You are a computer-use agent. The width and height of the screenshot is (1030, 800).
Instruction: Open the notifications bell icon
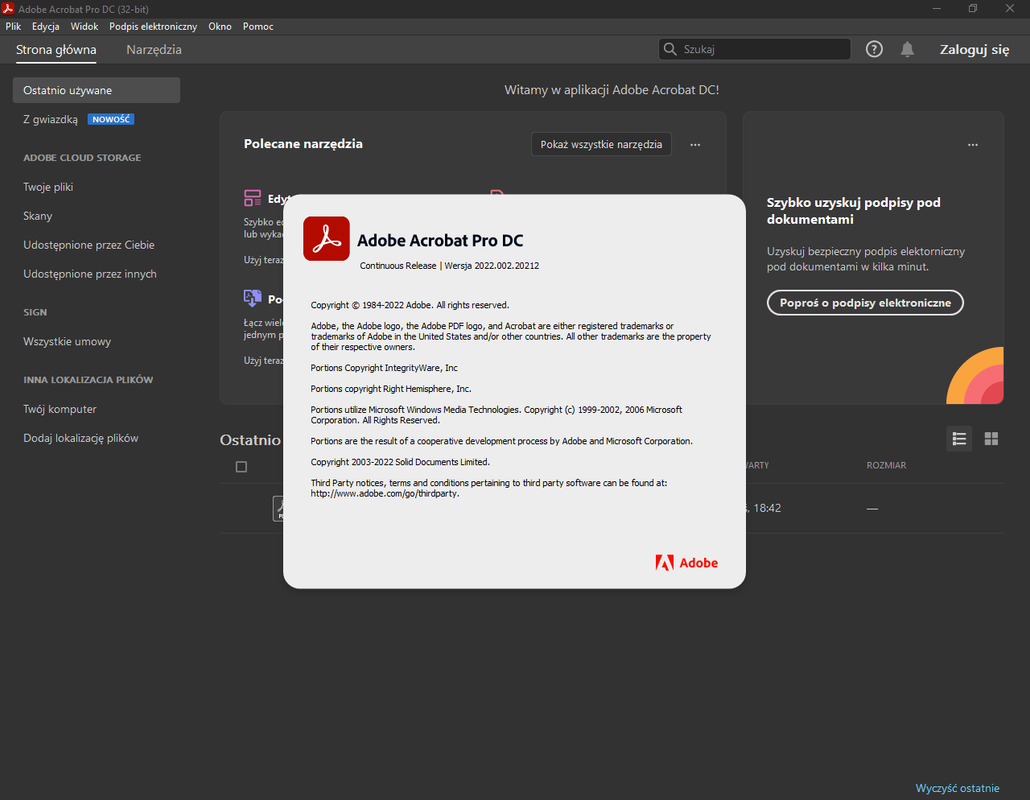point(907,49)
